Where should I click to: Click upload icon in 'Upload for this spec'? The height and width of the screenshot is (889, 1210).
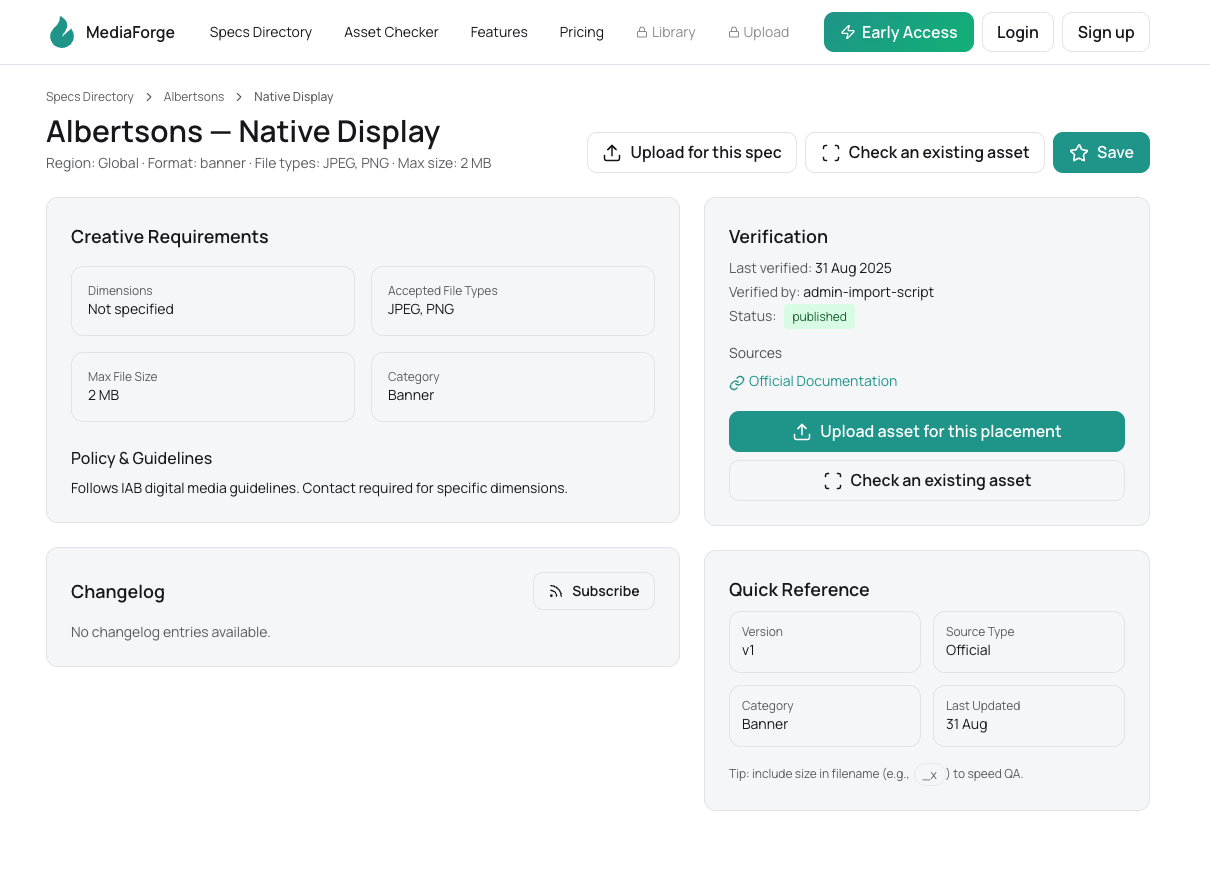click(x=612, y=153)
